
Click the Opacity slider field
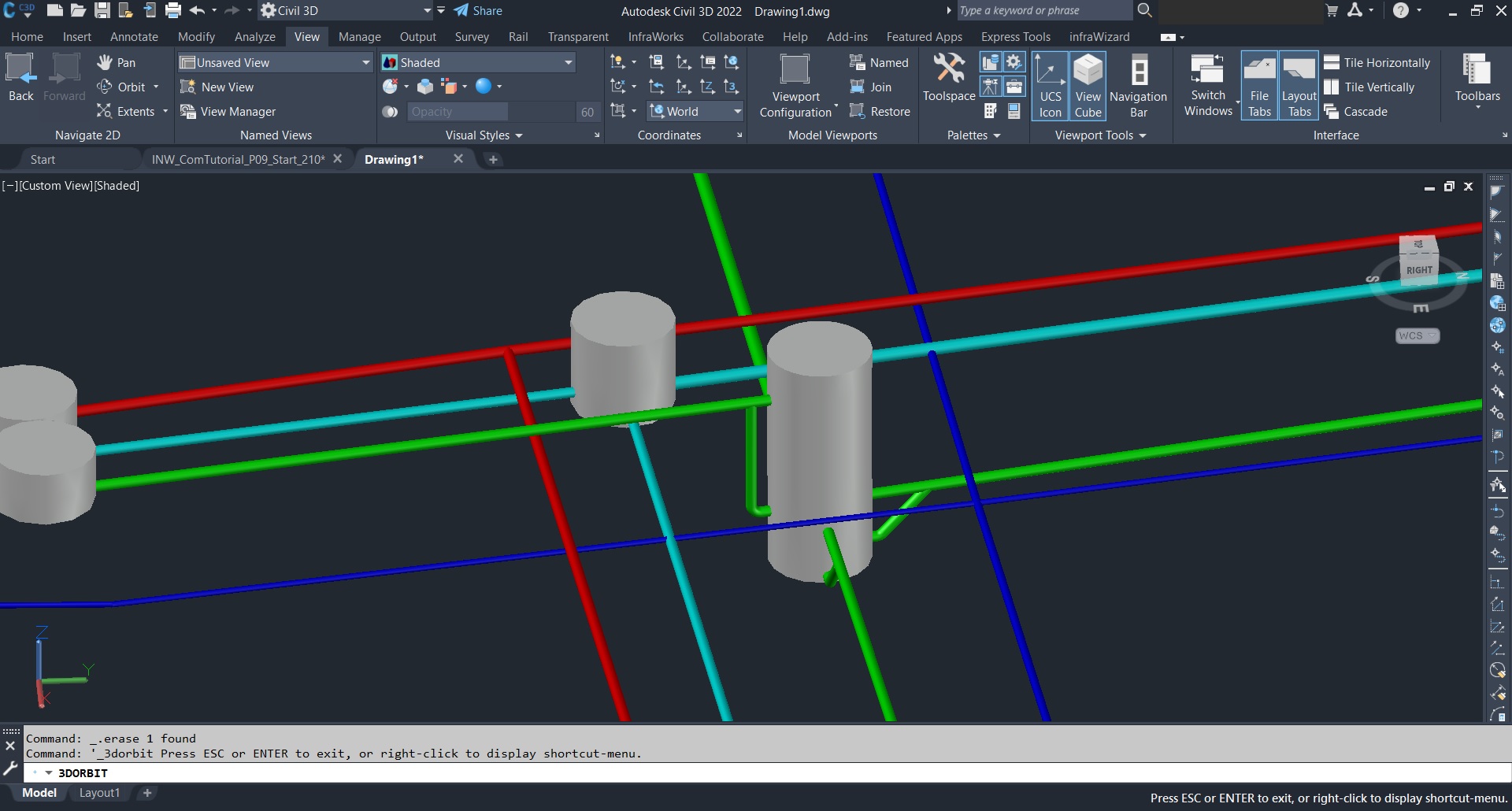coord(457,112)
